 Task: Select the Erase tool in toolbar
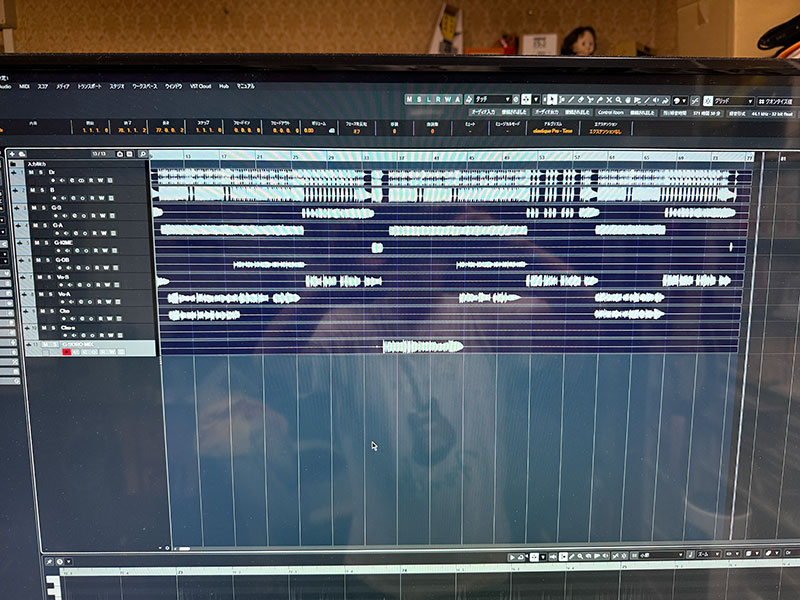tap(580, 99)
